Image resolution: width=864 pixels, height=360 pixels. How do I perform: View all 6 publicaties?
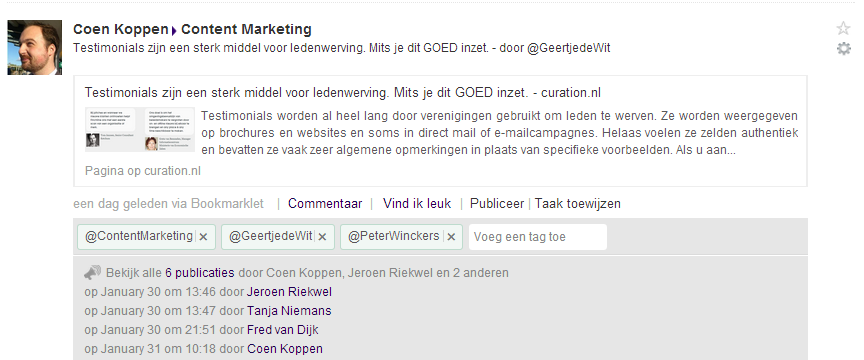click(199, 273)
